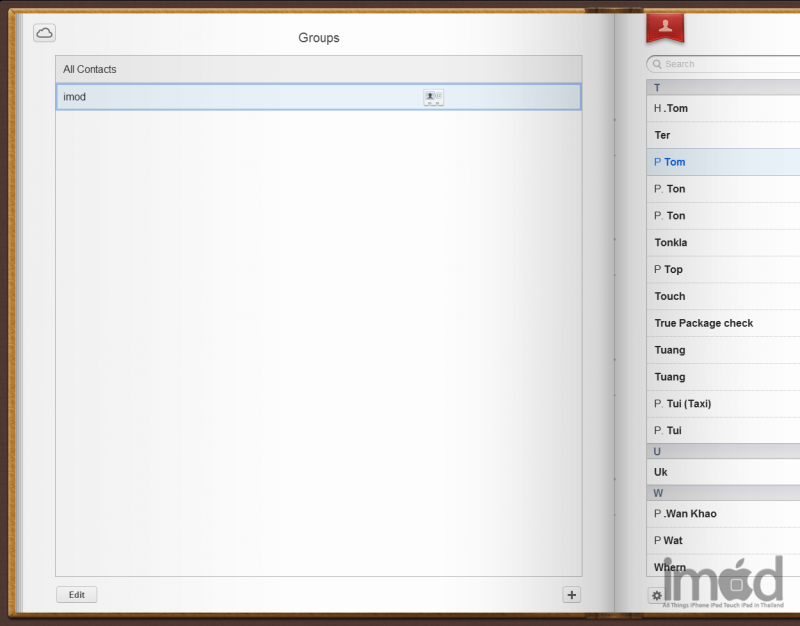This screenshot has height=626, width=800.
Task: Open the iCloud home cloud icon
Action: (x=44, y=33)
